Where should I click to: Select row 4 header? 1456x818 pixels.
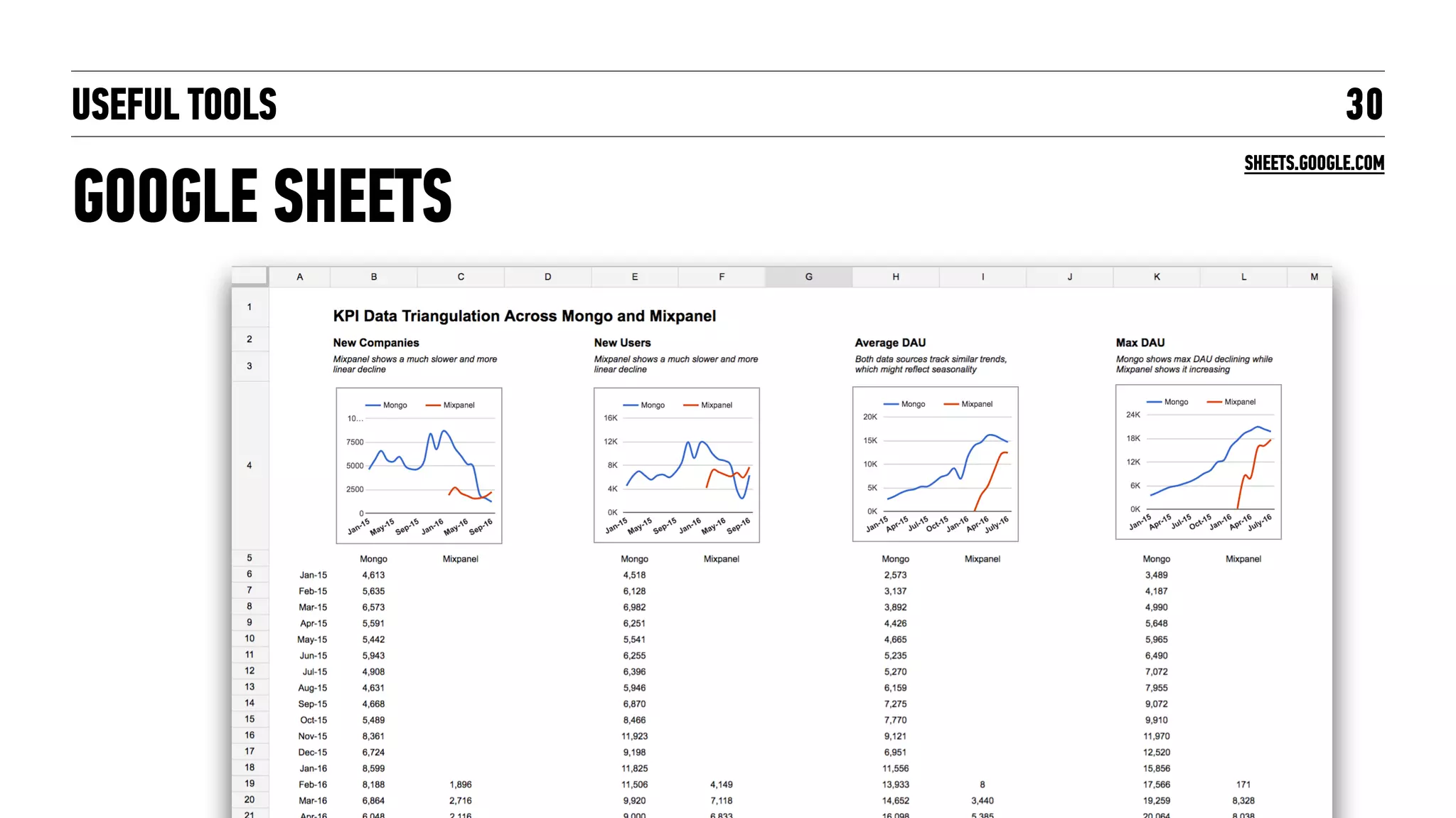[x=250, y=465]
